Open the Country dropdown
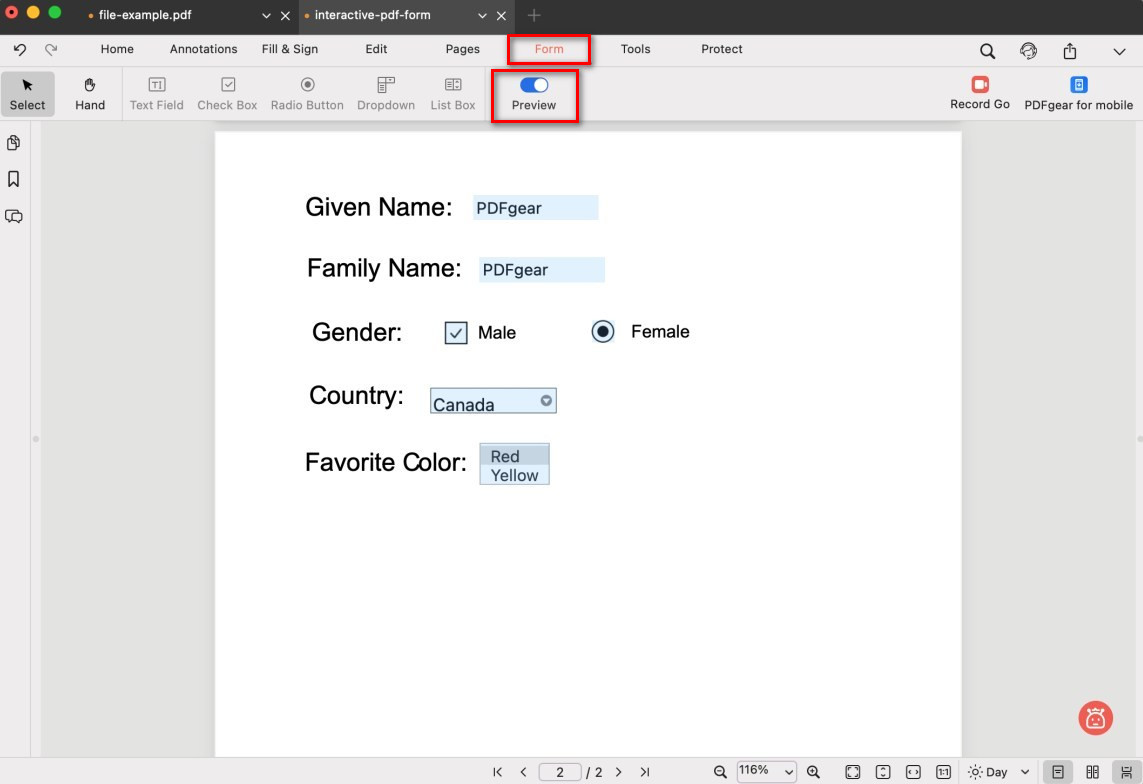This screenshot has width=1143, height=784. click(x=546, y=401)
